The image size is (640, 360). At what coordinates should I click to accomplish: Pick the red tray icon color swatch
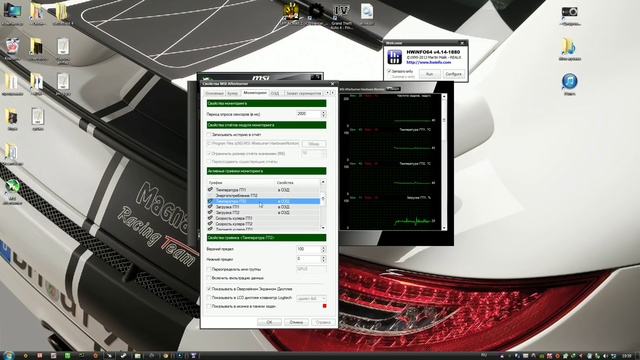tap(324, 306)
